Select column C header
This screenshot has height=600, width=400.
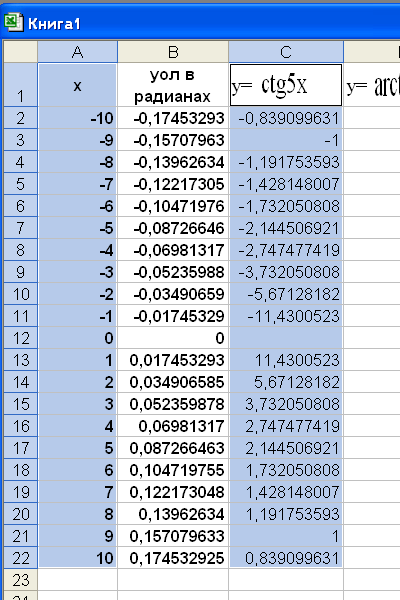[x=286, y=52]
